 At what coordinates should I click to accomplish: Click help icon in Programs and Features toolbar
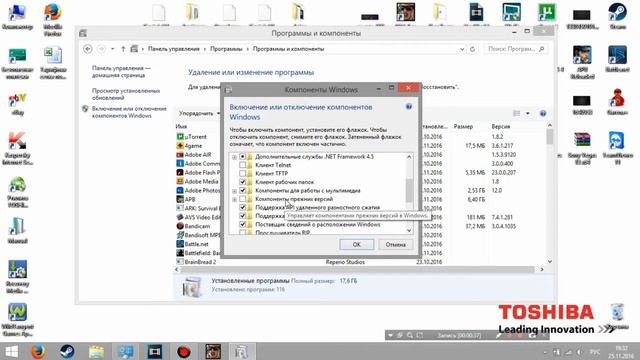pyautogui.click(x=542, y=113)
